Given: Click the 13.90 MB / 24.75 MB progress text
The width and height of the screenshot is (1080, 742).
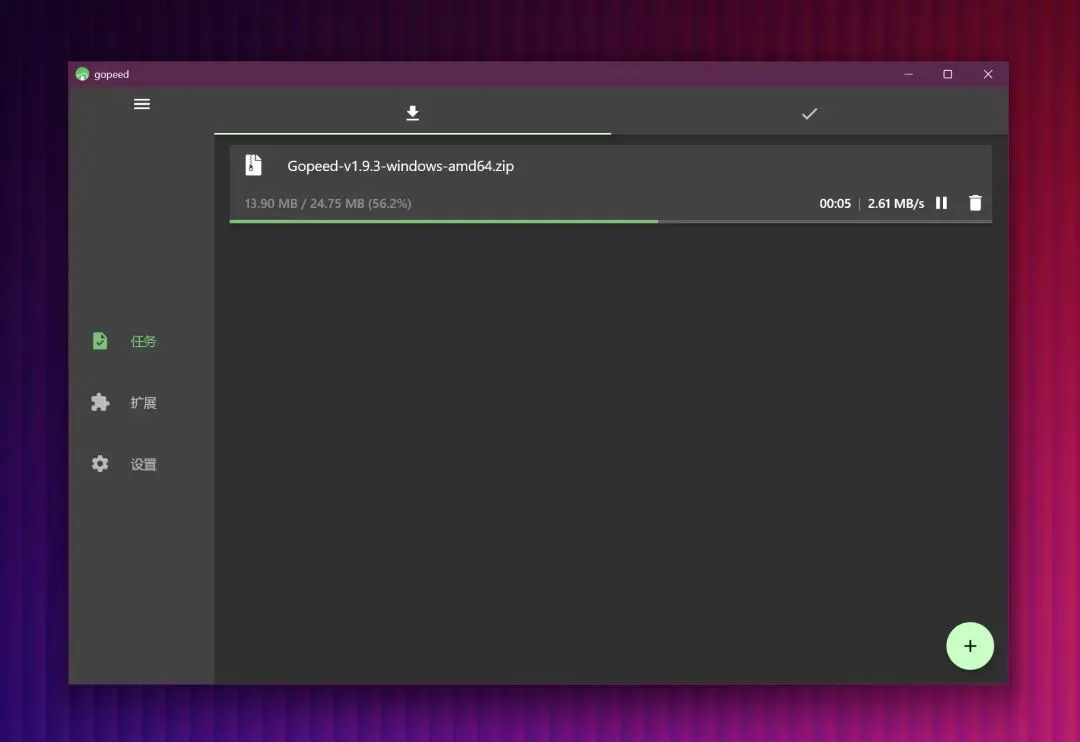Looking at the screenshot, I should point(328,204).
